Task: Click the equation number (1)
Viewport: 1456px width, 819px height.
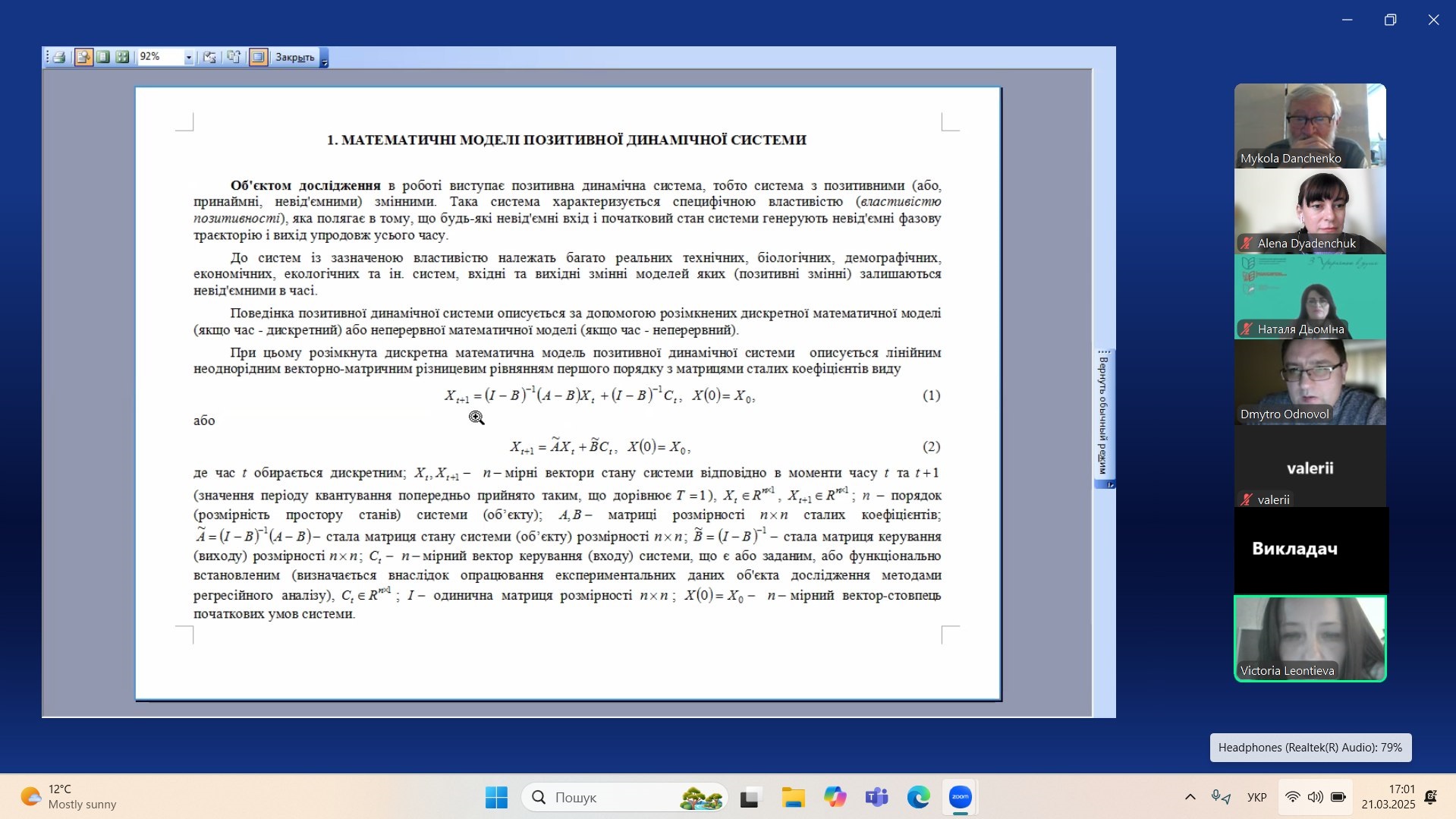Action: pos(931,395)
